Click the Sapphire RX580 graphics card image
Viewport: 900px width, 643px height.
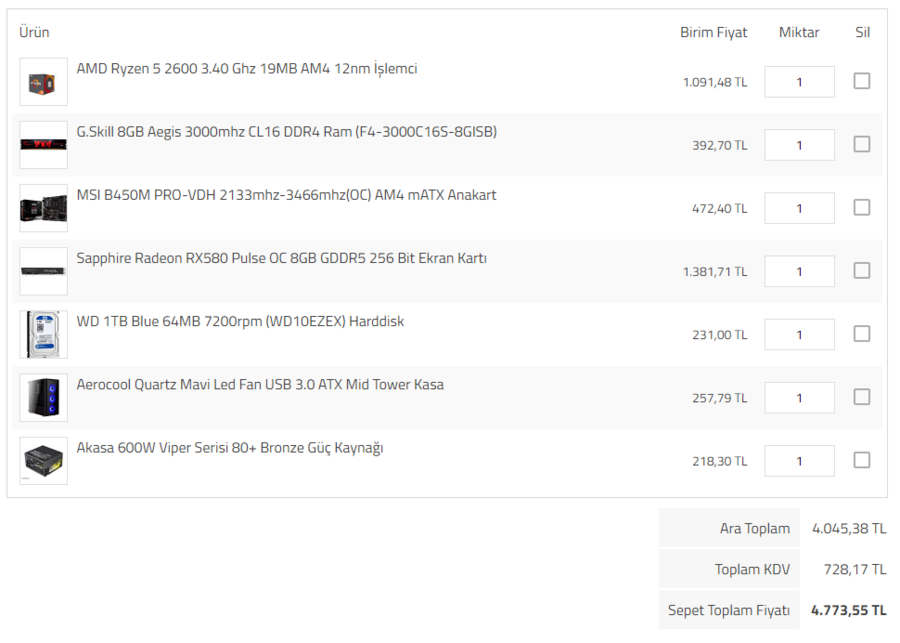(x=43, y=271)
